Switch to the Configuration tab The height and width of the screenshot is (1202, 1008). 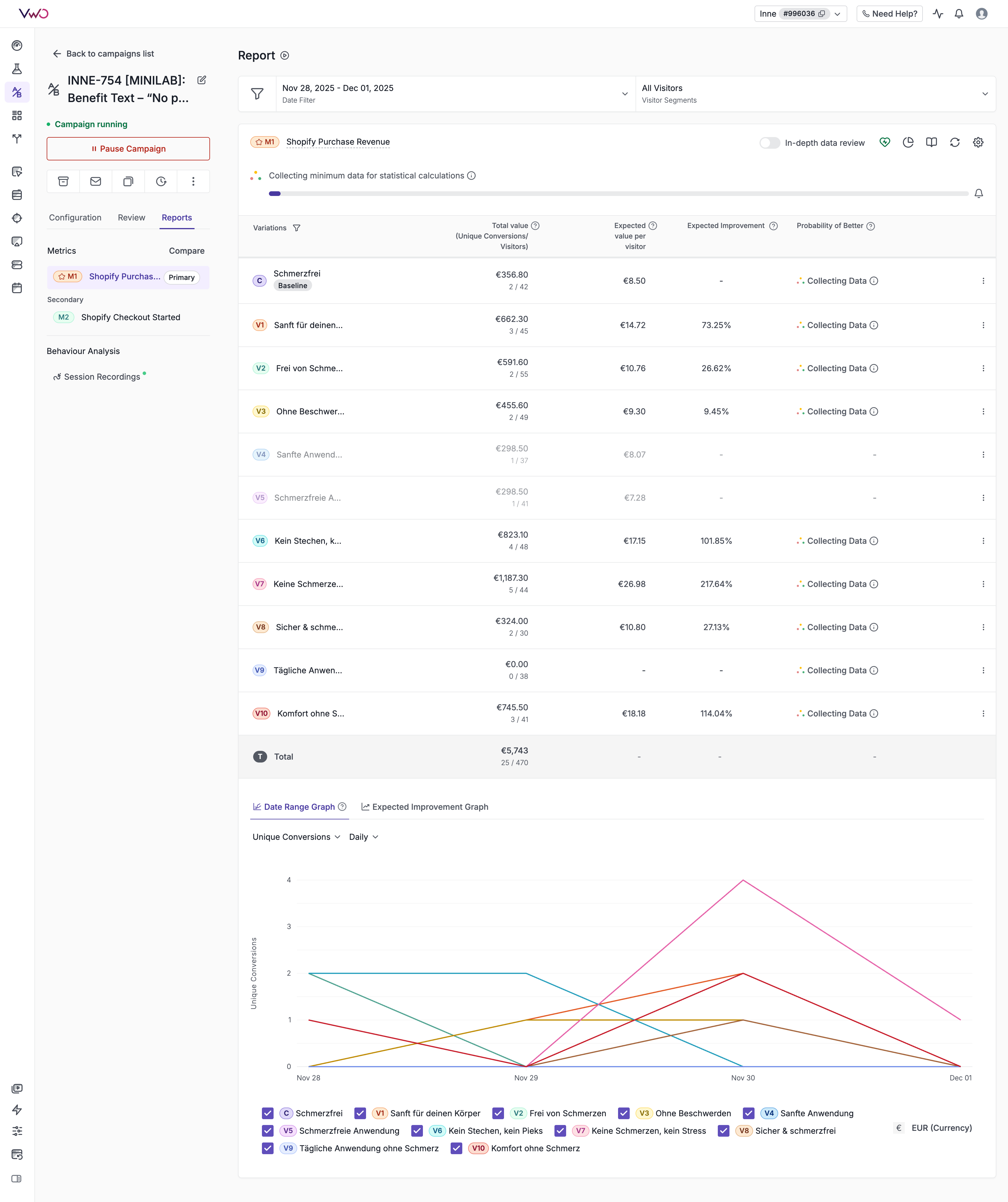click(75, 218)
